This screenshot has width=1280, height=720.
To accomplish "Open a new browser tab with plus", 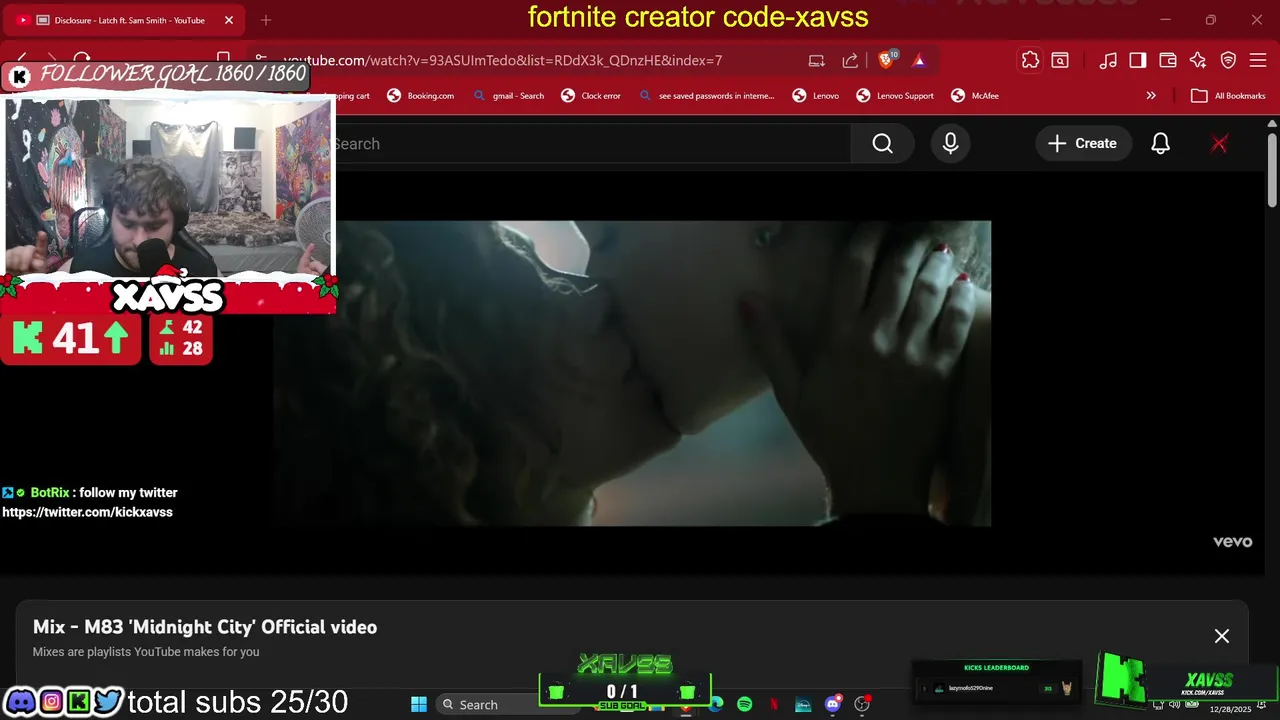I will 266,20.
